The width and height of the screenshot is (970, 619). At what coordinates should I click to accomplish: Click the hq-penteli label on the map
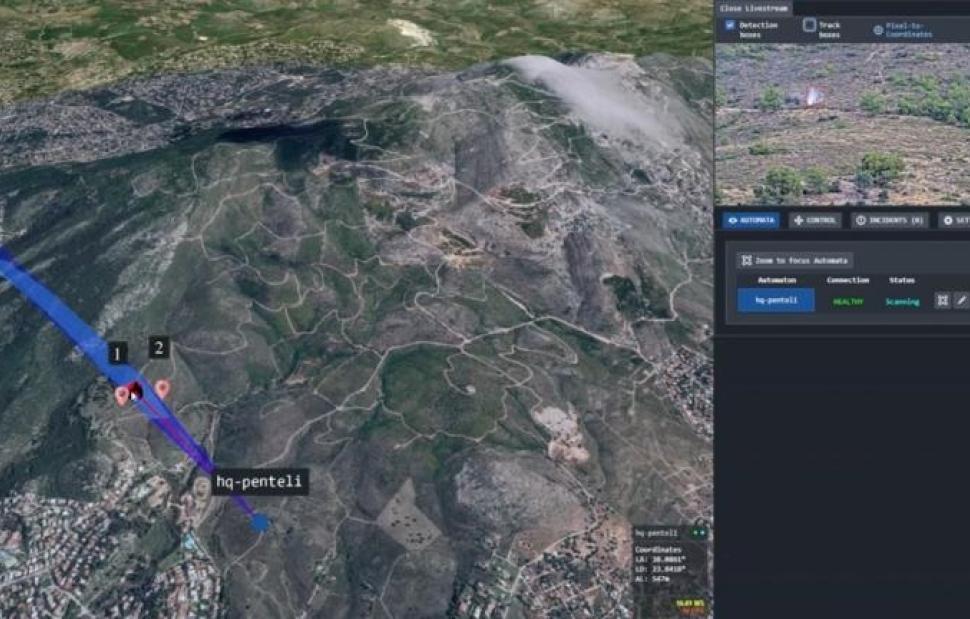[259, 481]
